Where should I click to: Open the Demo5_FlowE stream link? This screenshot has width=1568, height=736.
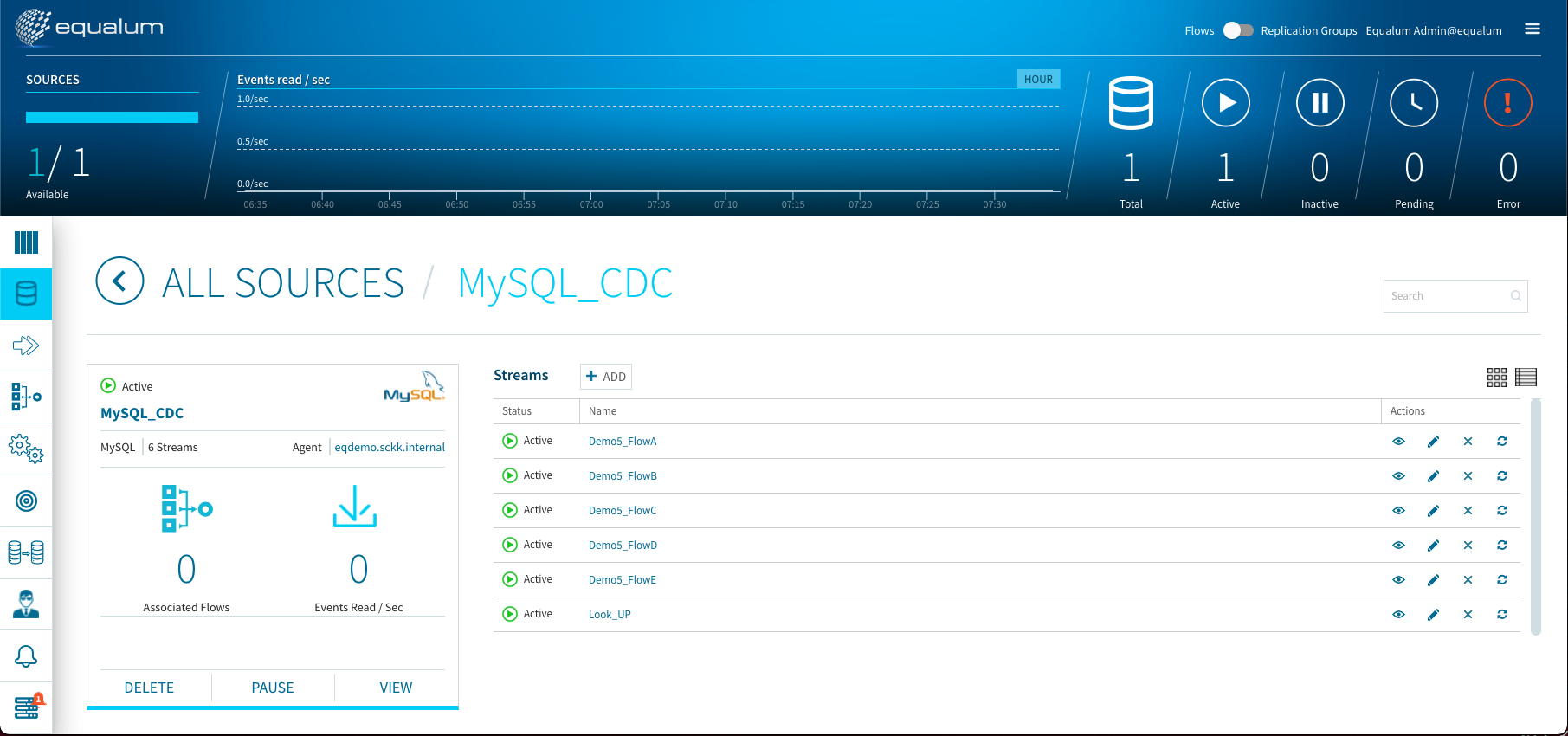click(623, 580)
